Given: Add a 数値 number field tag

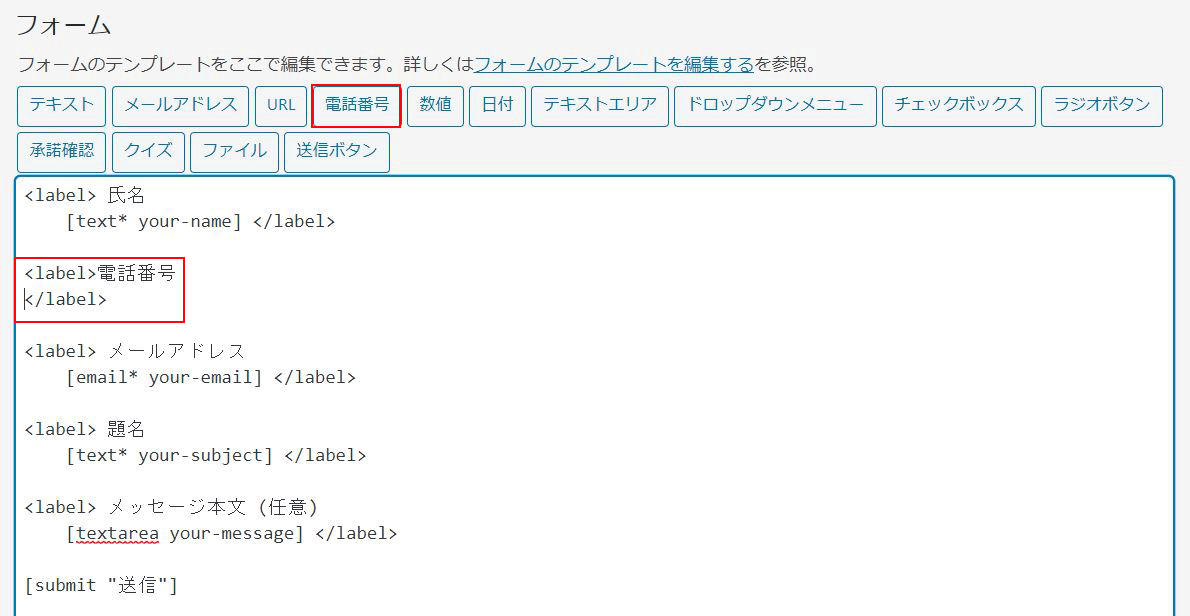Looking at the screenshot, I should 435,106.
